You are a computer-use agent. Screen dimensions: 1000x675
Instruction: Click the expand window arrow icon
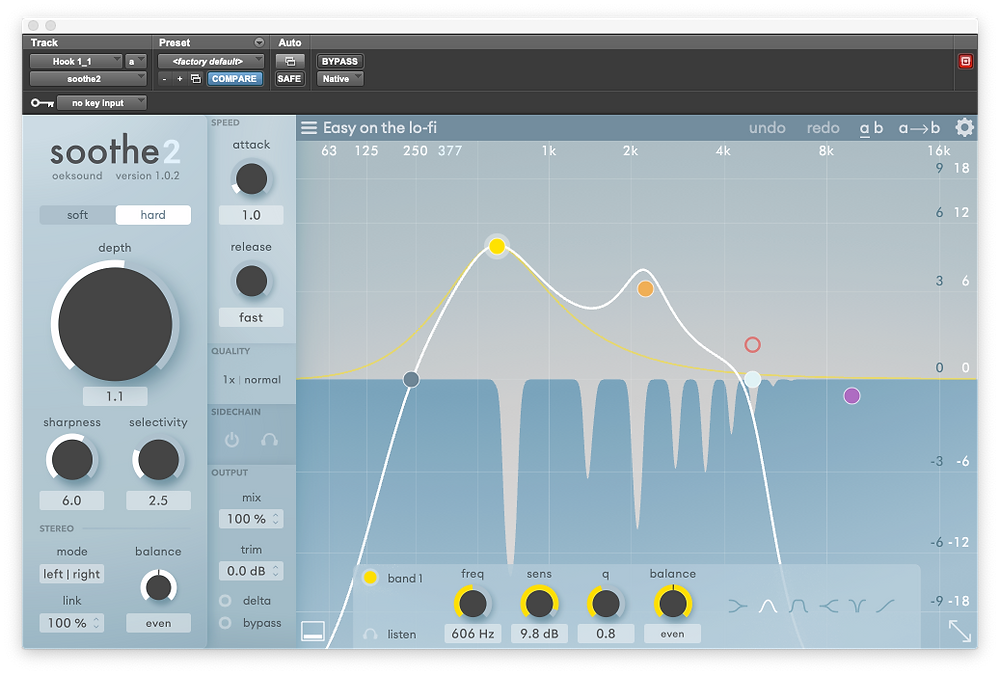tap(960, 630)
